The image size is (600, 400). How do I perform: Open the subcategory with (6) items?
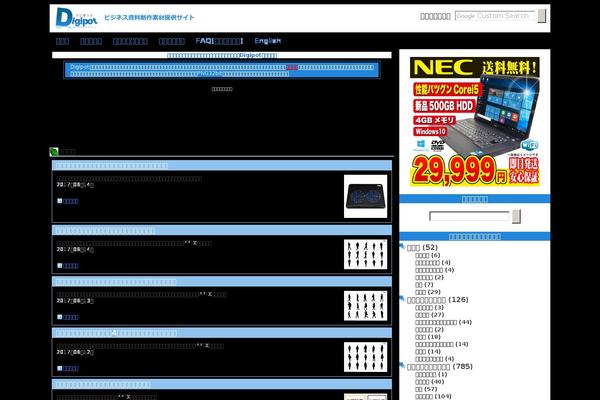427,255
